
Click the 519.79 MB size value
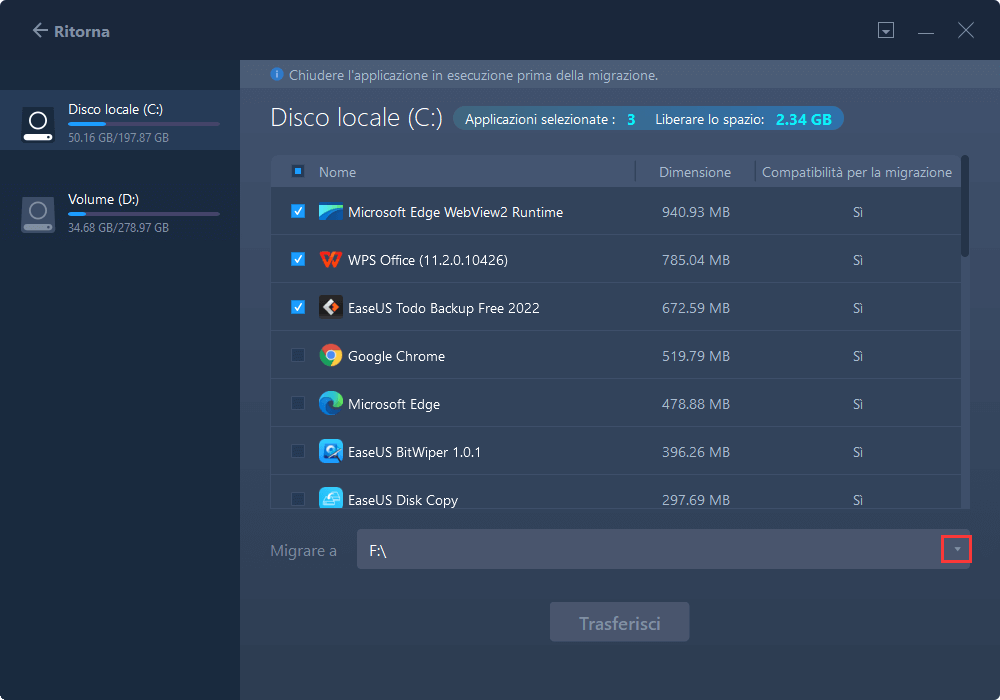pyautogui.click(x=695, y=356)
